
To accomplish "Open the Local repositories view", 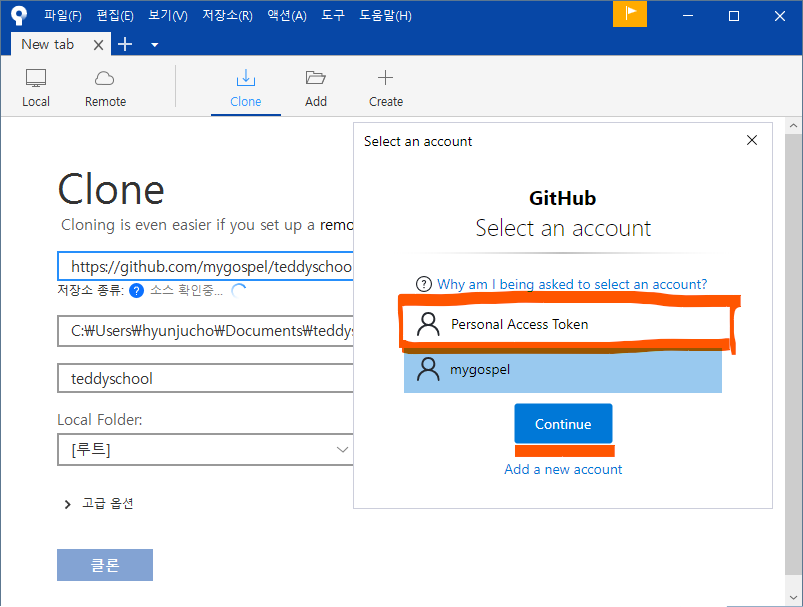I will 36,88.
